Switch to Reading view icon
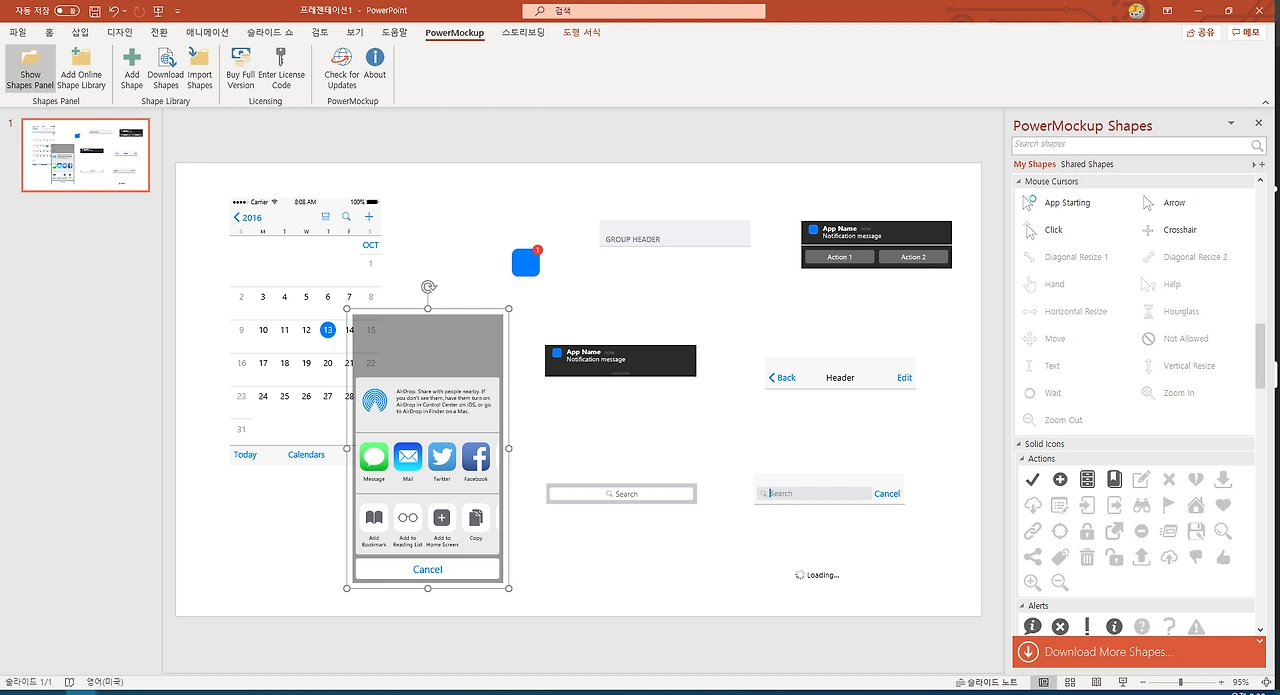Viewport: 1280px width, 695px height. (1097, 682)
